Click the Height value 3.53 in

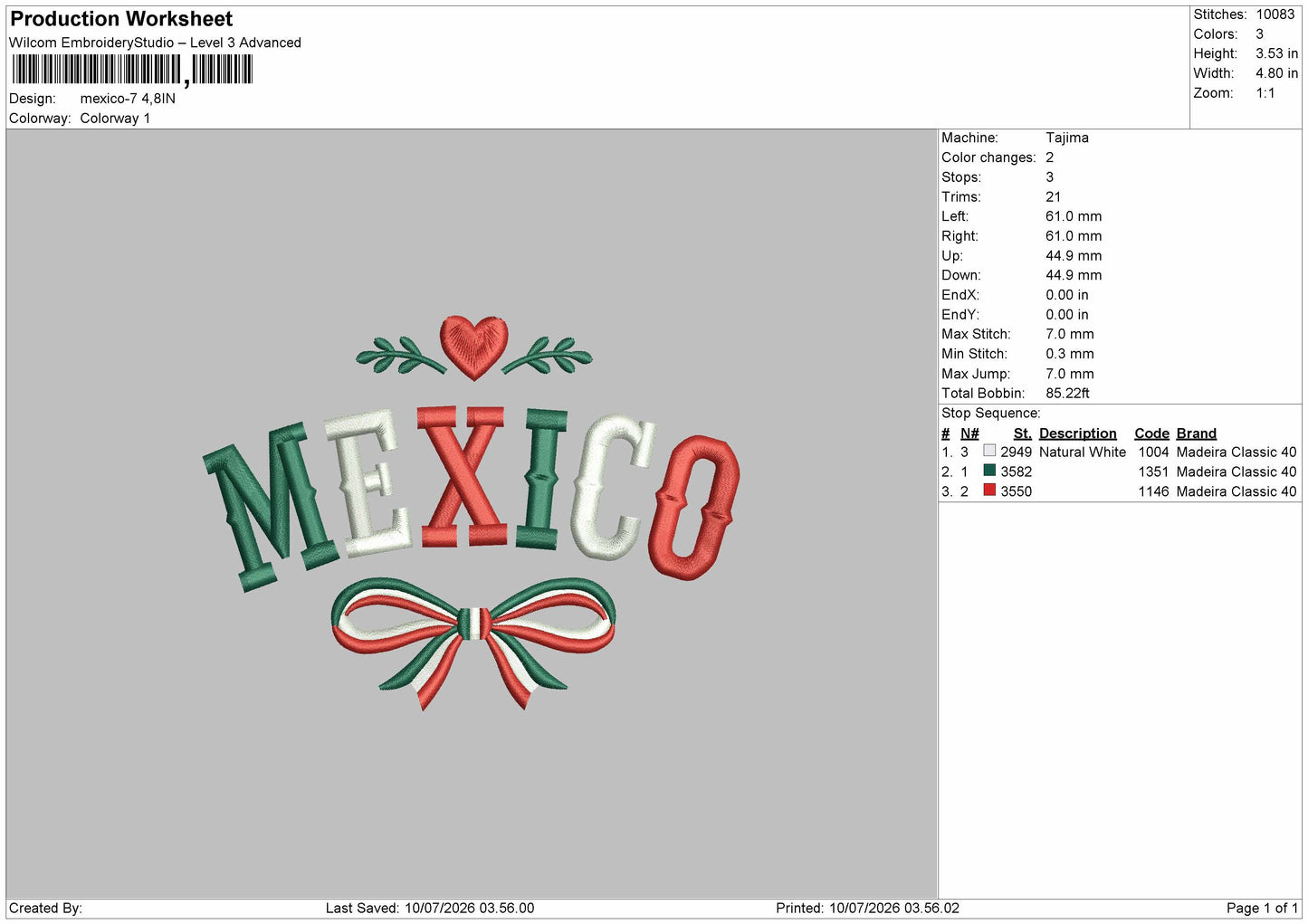tap(1276, 53)
